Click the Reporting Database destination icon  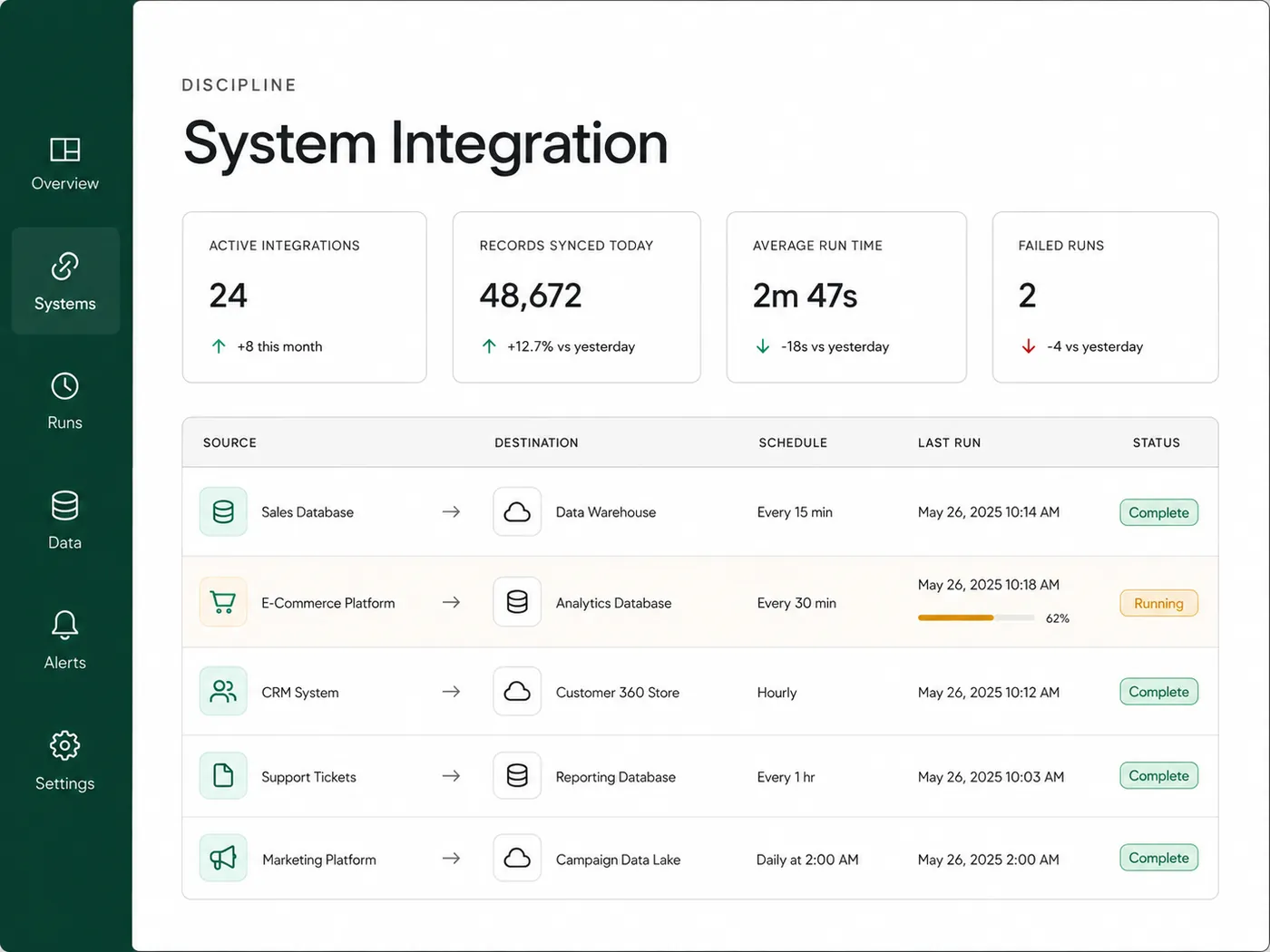pos(517,775)
